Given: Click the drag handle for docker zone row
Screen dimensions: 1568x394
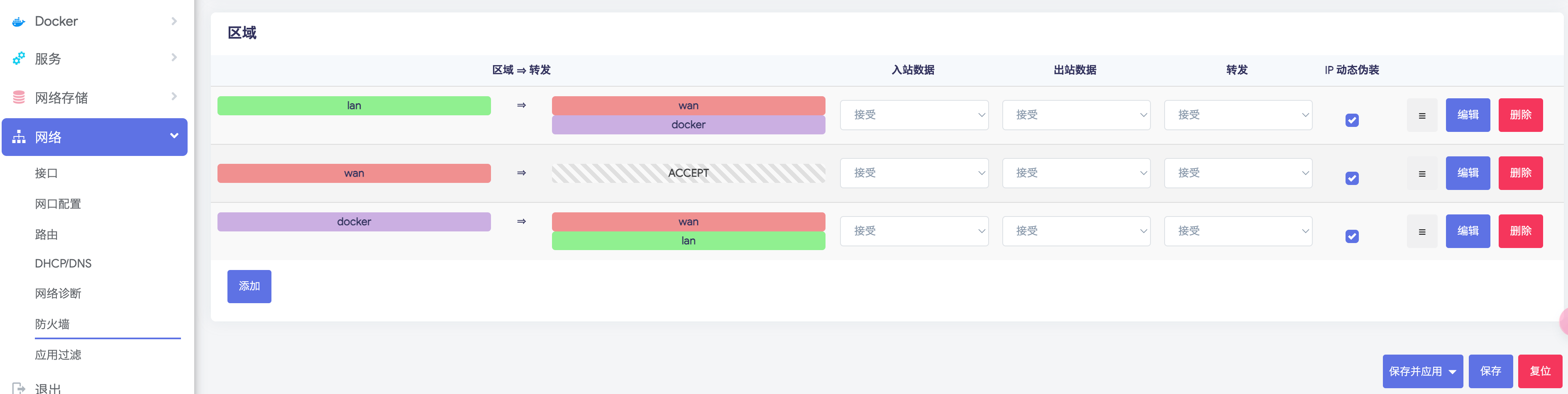Looking at the screenshot, I should [1422, 231].
